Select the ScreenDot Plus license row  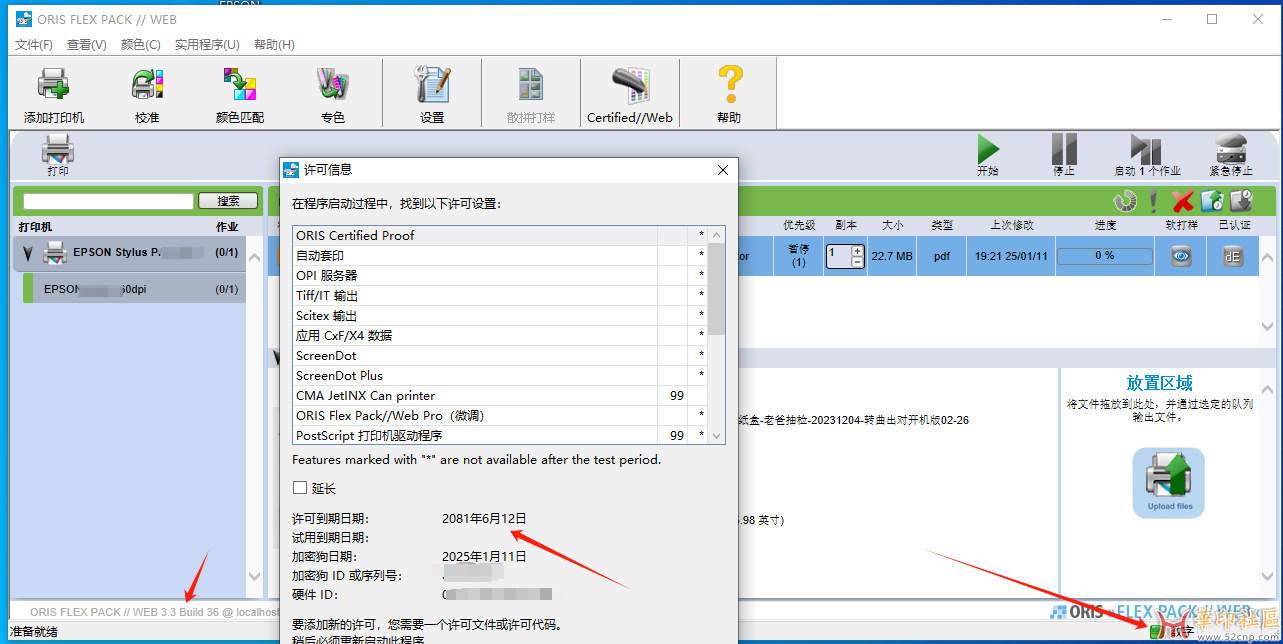[x=500, y=375]
